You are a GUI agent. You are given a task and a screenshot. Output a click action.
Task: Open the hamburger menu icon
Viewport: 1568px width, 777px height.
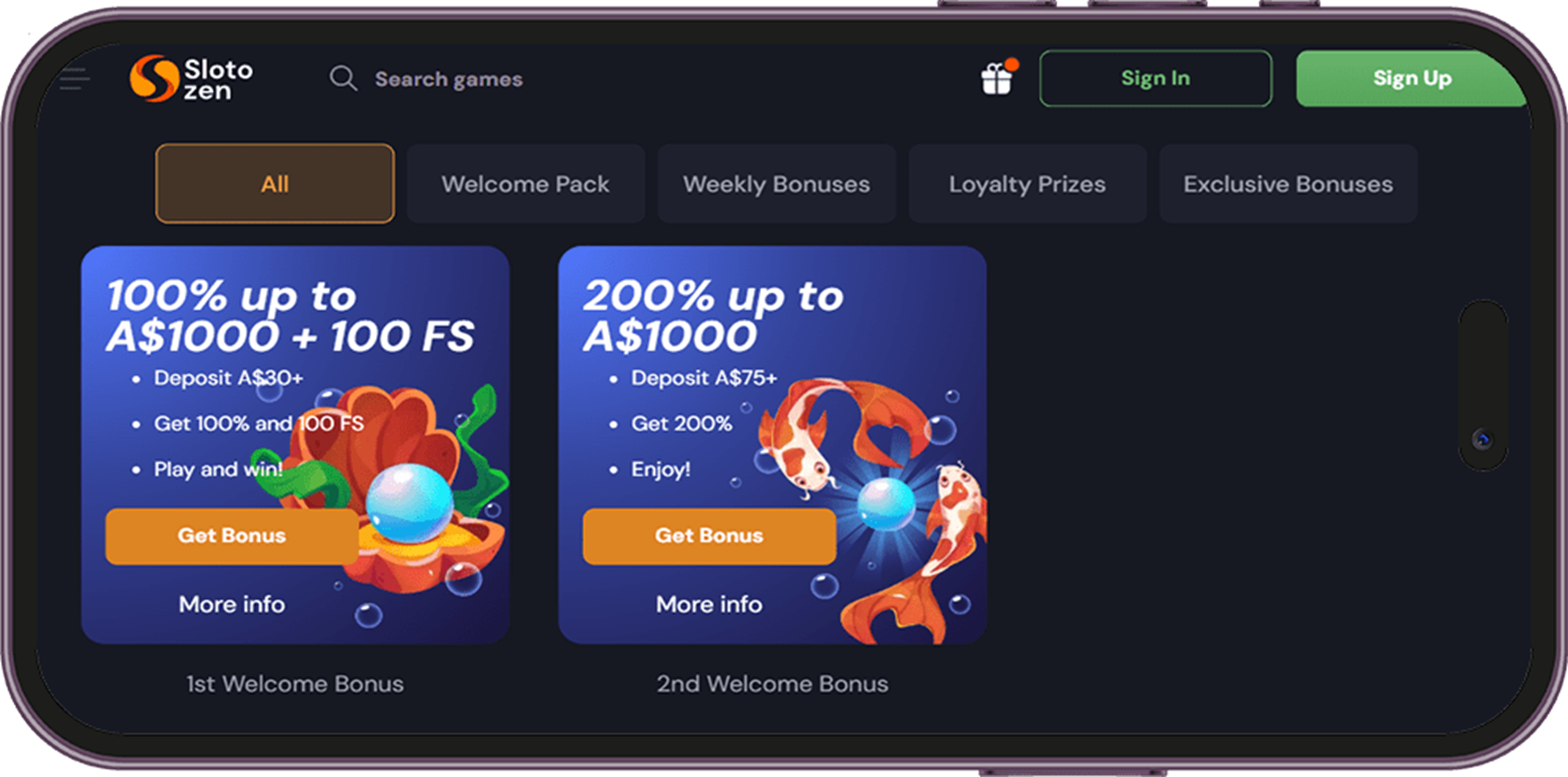(x=75, y=79)
